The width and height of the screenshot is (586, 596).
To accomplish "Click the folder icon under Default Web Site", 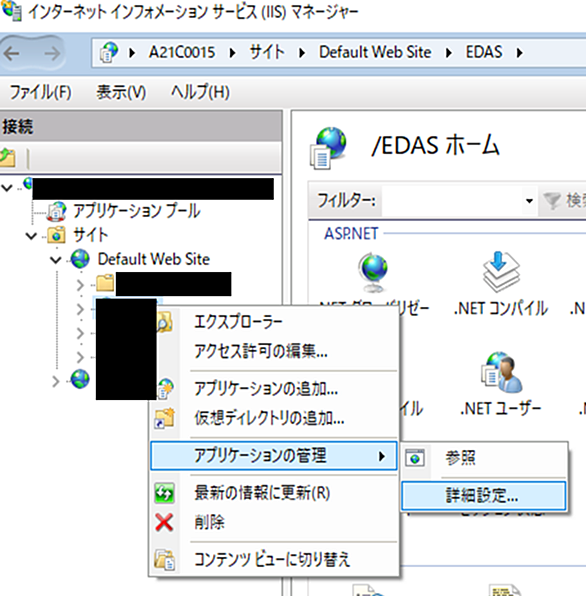I will pos(105,283).
